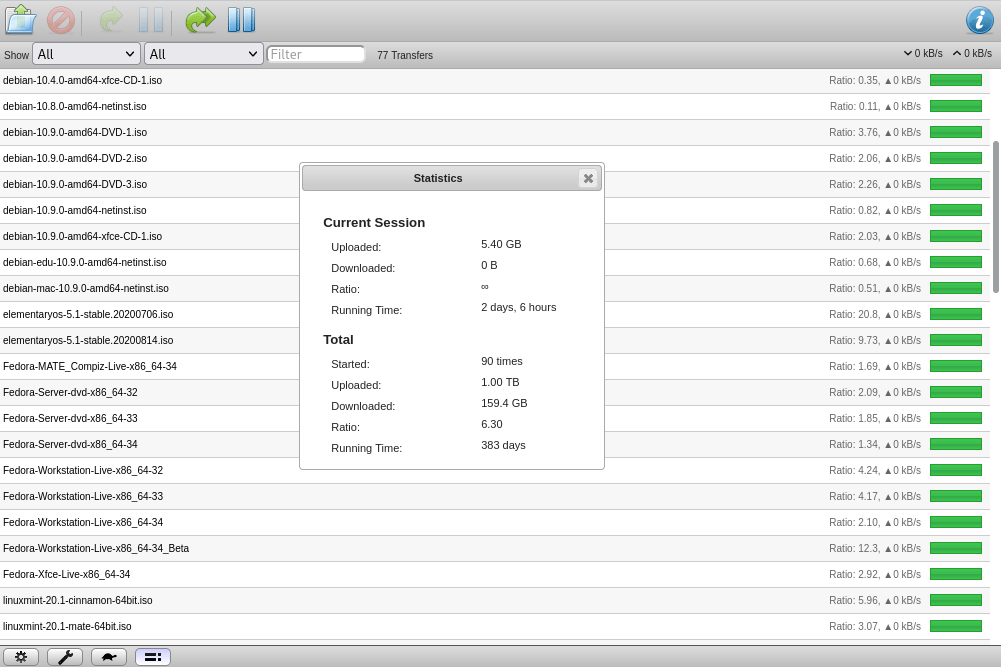This screenshot has width=1001, height=667.
Task: Select the debian-10.4.0-amd64-xfce-CD-1.iso torrent
Action: (150, 80)
